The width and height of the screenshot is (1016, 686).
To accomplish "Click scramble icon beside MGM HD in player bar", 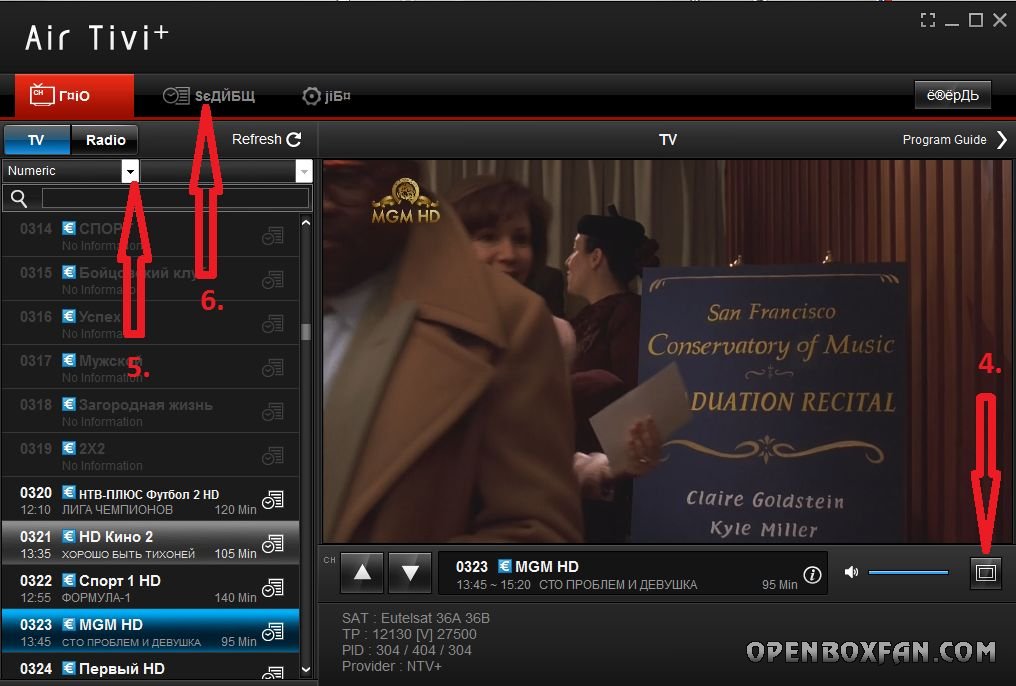I will pos(505,566).
